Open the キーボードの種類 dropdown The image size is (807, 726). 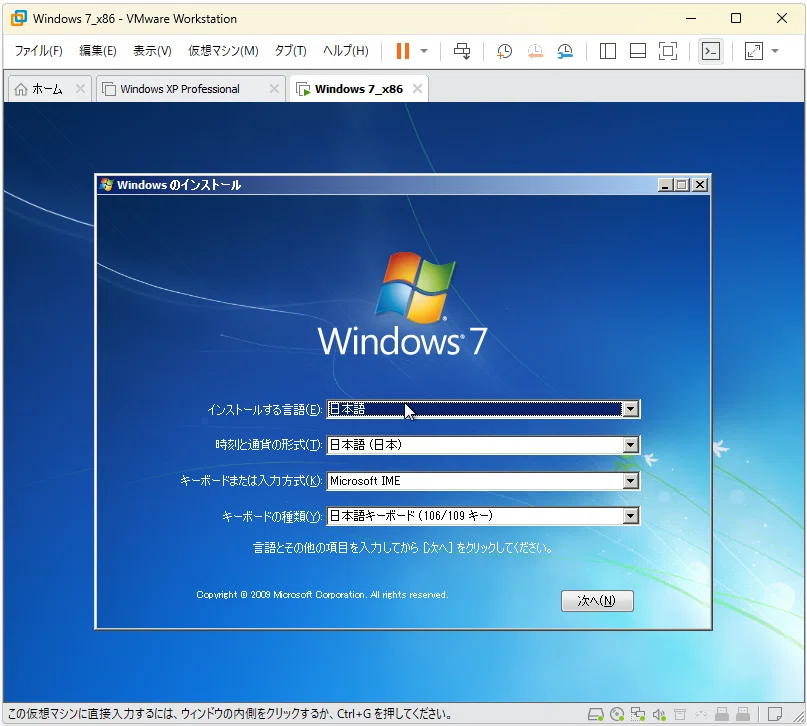click(x=630, y=516)
